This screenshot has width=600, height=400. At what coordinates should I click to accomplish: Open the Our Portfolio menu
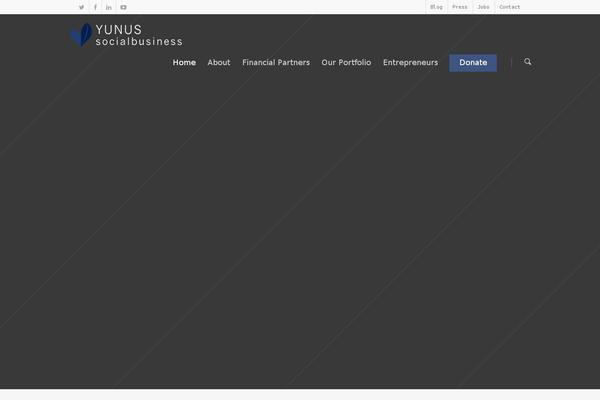pos(346,62)
